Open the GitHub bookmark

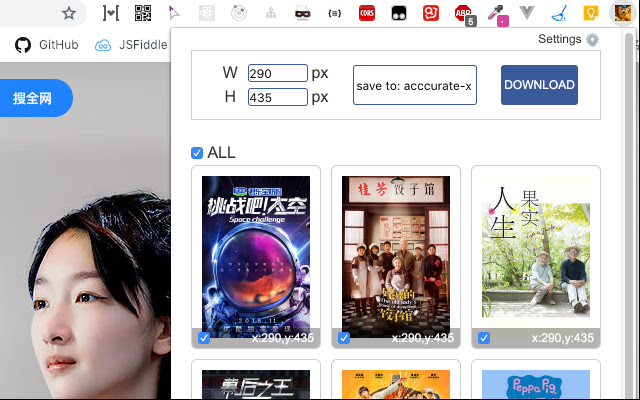pyautogui.click(x=47, y=44)
